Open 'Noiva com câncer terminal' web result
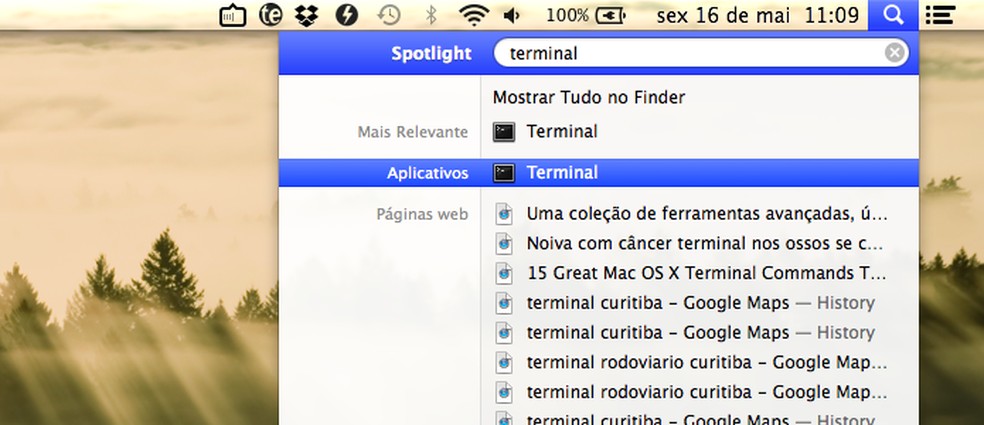This screenshot has width=984, height=425. click(704, 243)
